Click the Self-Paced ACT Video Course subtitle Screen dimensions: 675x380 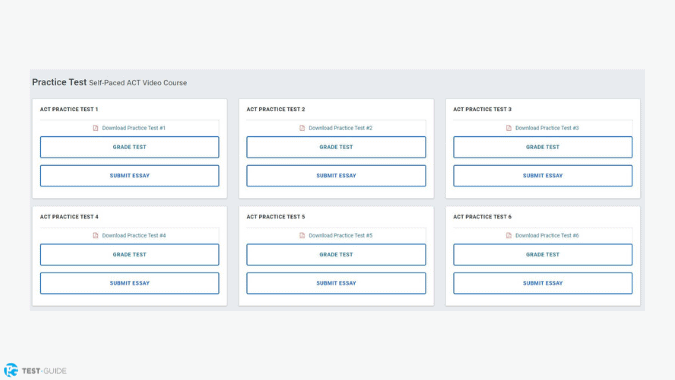(138, 83)
